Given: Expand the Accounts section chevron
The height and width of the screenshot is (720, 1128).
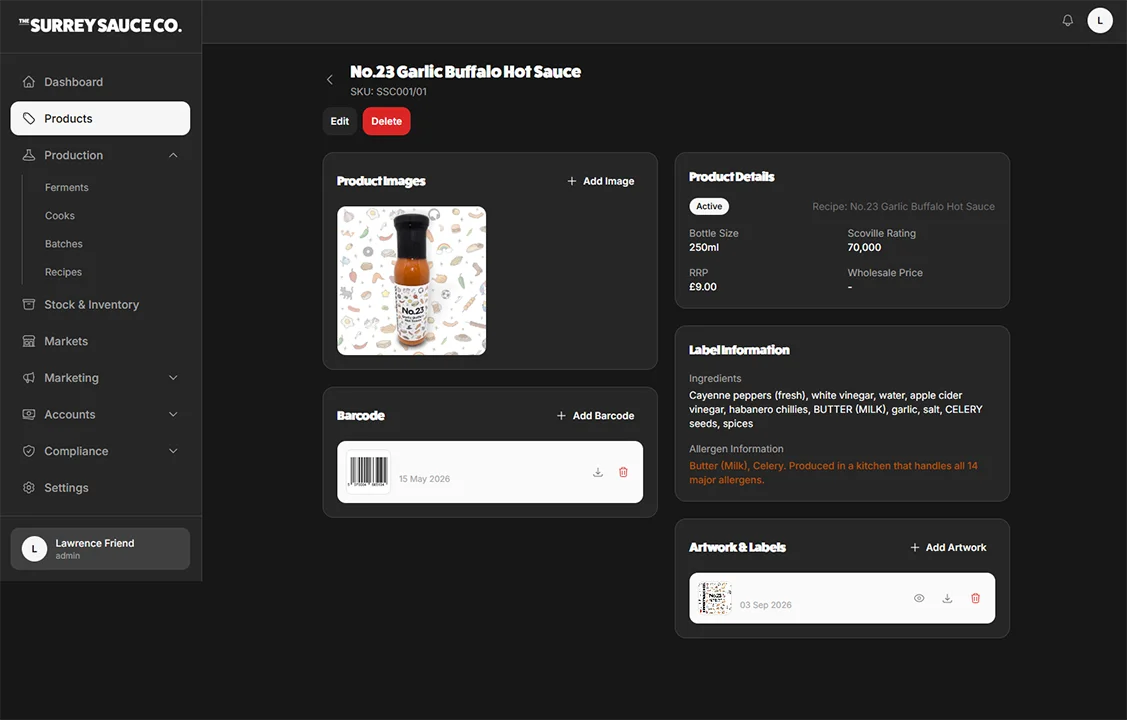Looking at the screenshot, I should [x=173, y=414].
